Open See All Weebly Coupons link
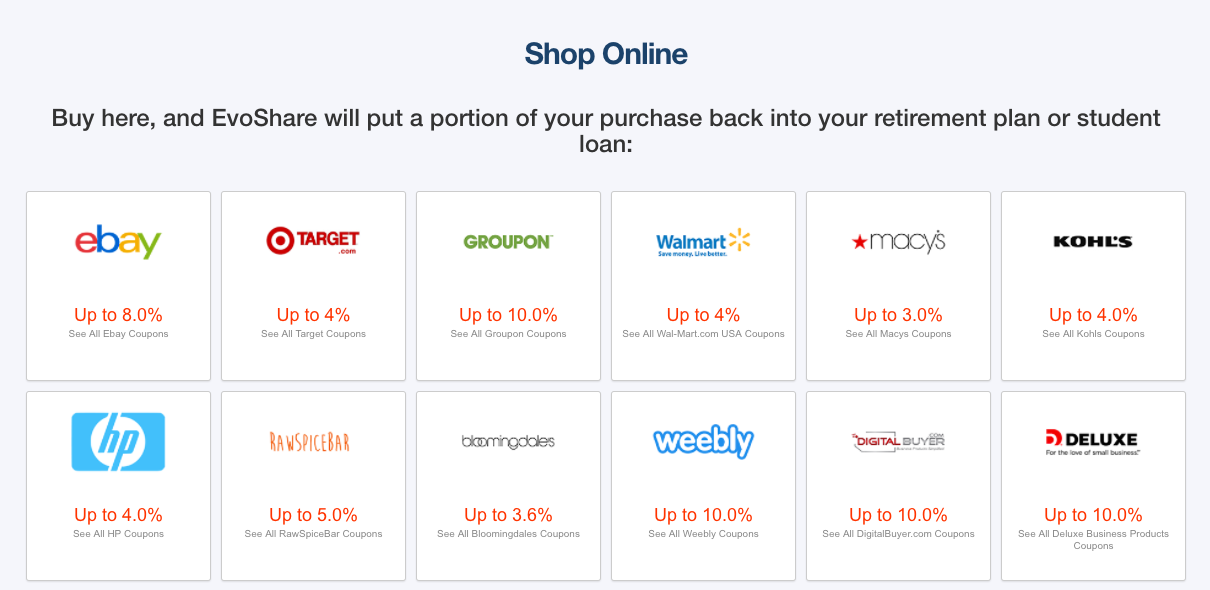 tap(703, 534)
